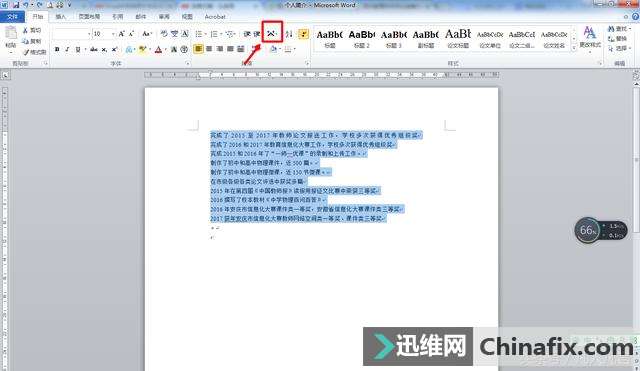Click the strikethrough button
The width and height of the screenshot is (640, 371).
[x=94, y=49]
